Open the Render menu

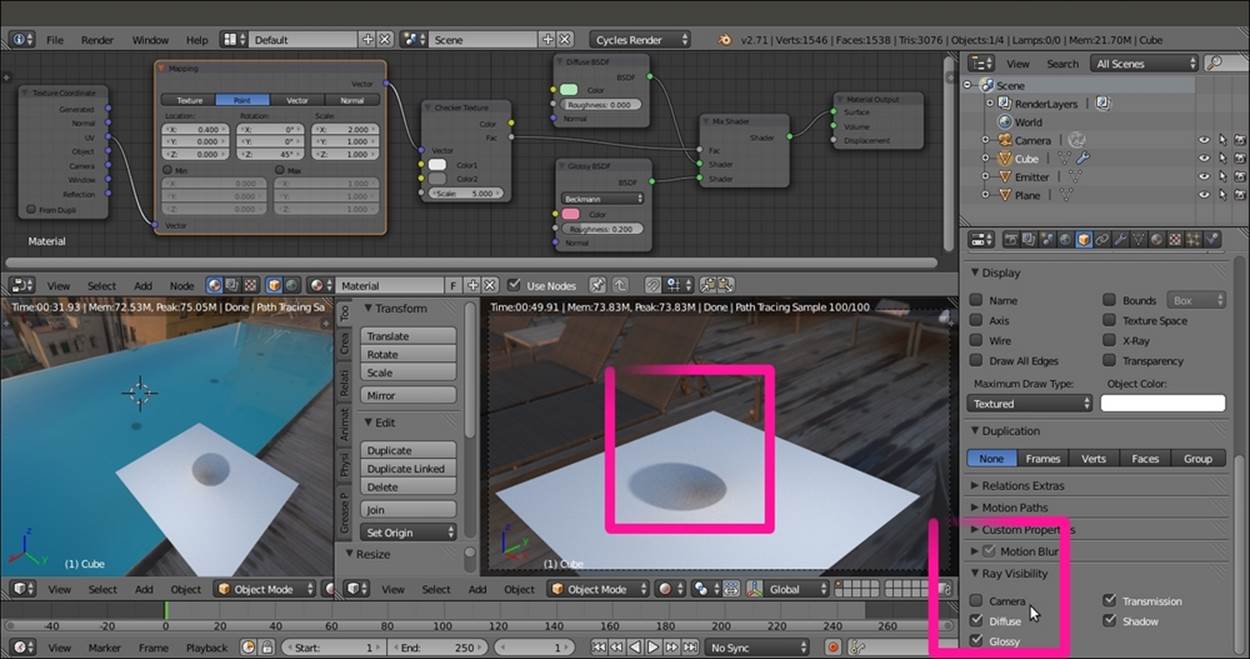97,40
